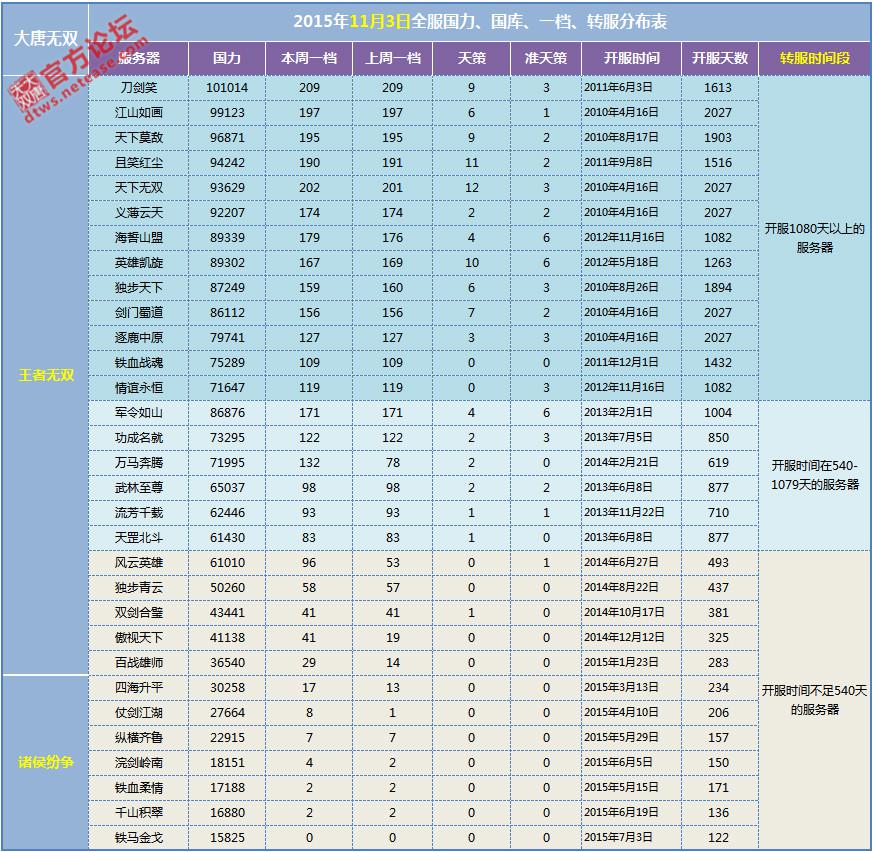Screen dimensions: 873x852
Task: Click the 开服时间不足540天的服务器 cell
Action: (815, 700)
